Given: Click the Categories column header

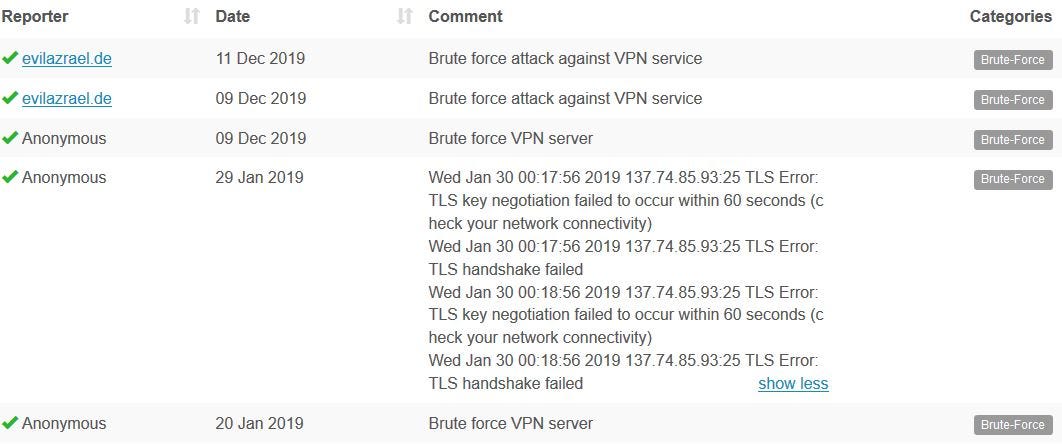Looking at the screenshot, I should (1011, 16).
